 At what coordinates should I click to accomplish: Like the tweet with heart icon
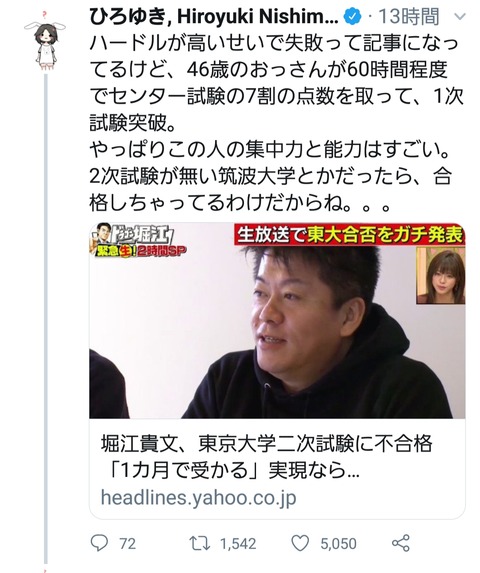pyautogui.click(x=300, y=543)
